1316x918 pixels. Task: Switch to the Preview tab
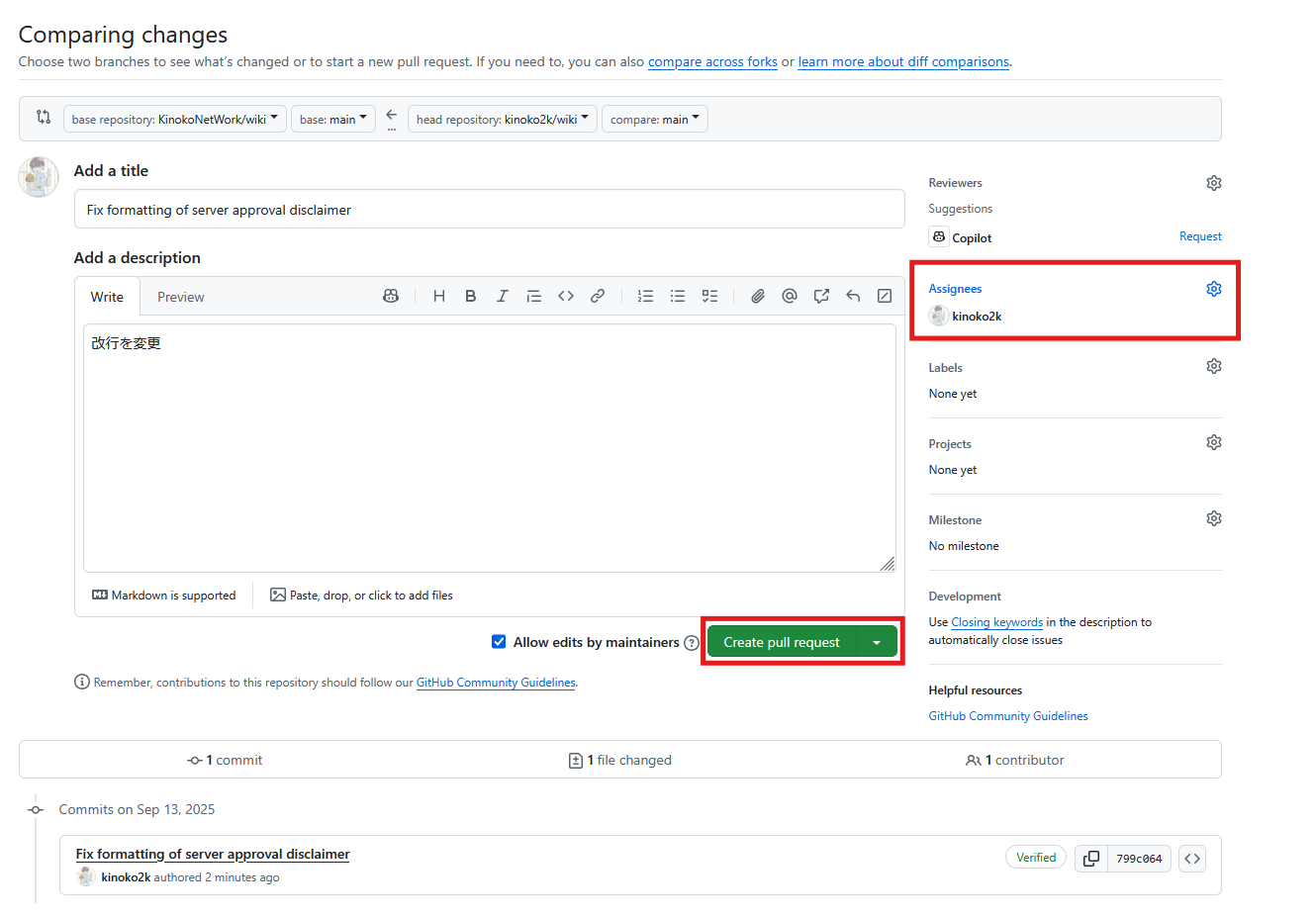(181, 297)
